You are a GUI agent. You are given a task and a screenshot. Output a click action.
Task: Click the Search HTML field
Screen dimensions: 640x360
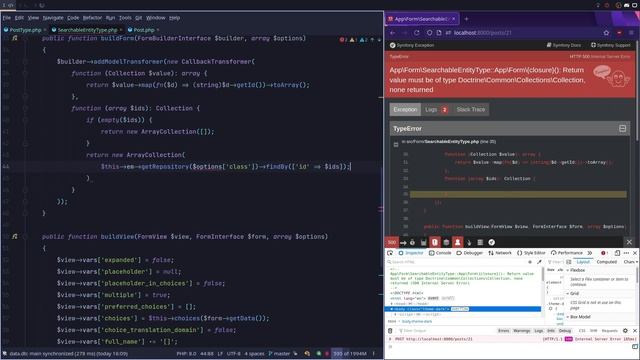coord(456,262)
